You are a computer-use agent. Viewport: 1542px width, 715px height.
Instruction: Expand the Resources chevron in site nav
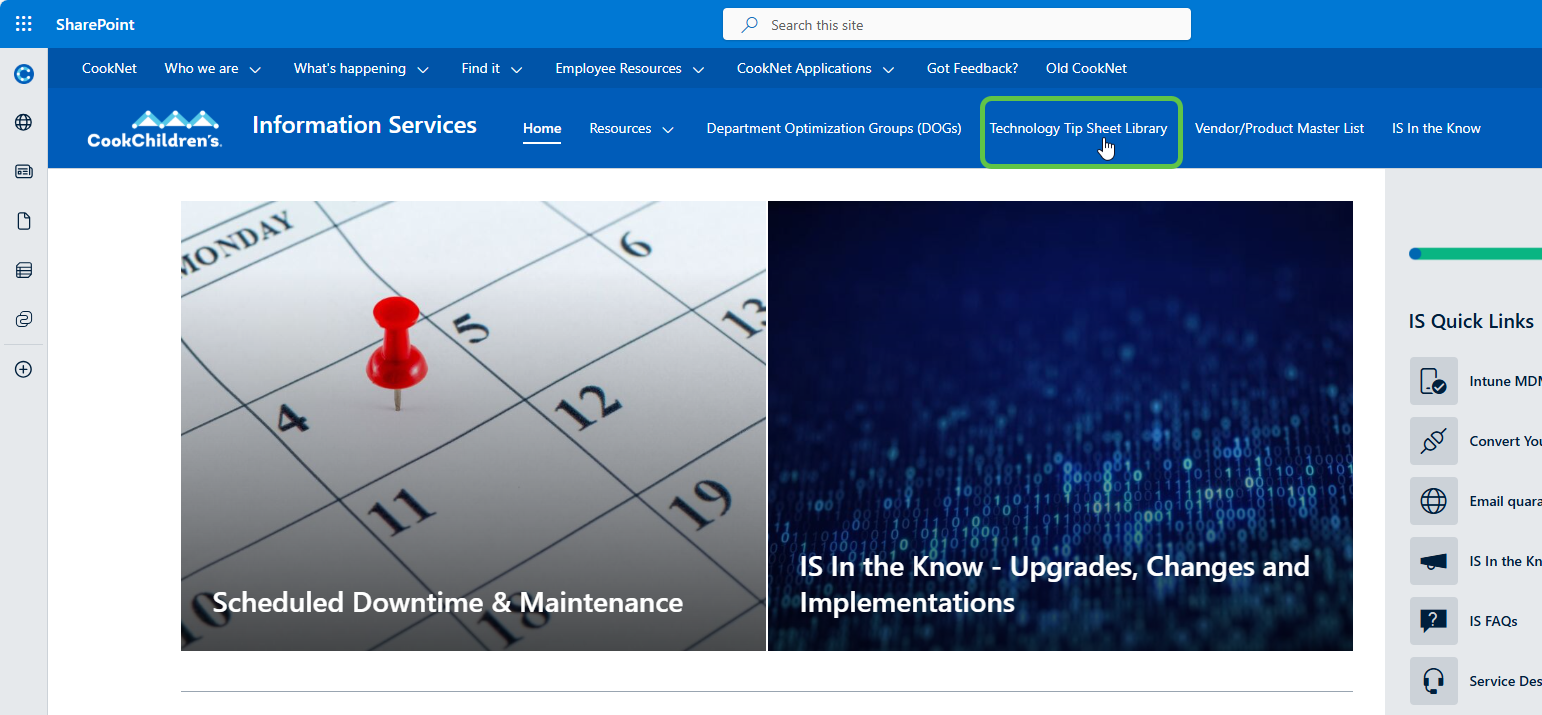[x=668, y=130]
